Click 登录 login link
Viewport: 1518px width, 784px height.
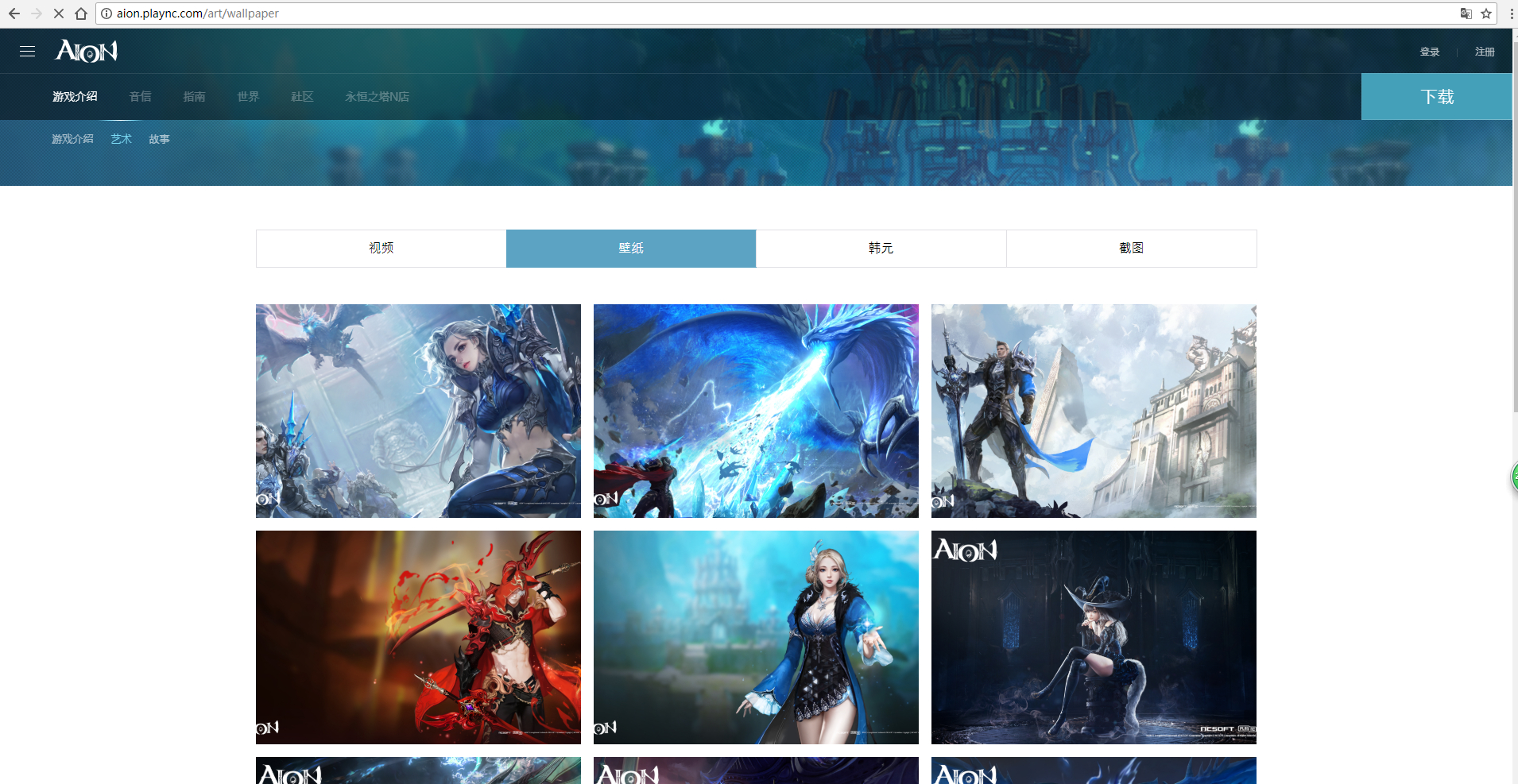pos(1430,52)
